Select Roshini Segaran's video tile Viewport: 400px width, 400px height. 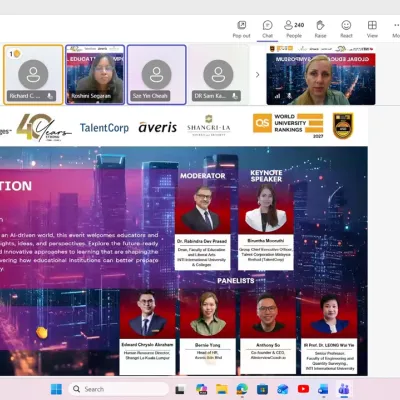coord(95,75)
